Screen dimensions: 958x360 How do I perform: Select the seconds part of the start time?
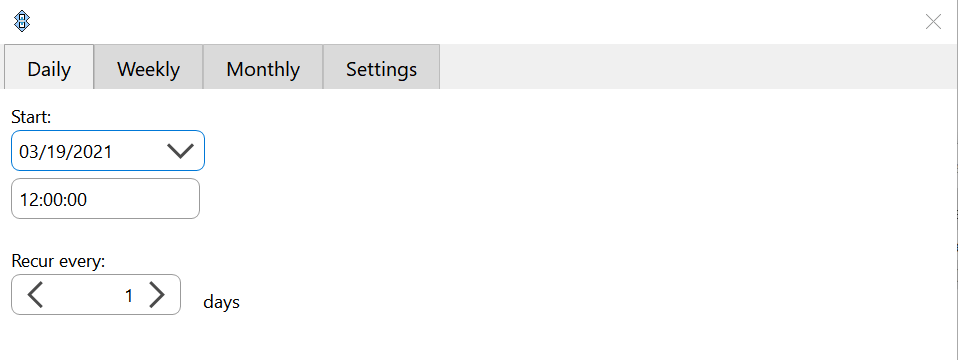[76, 199]
